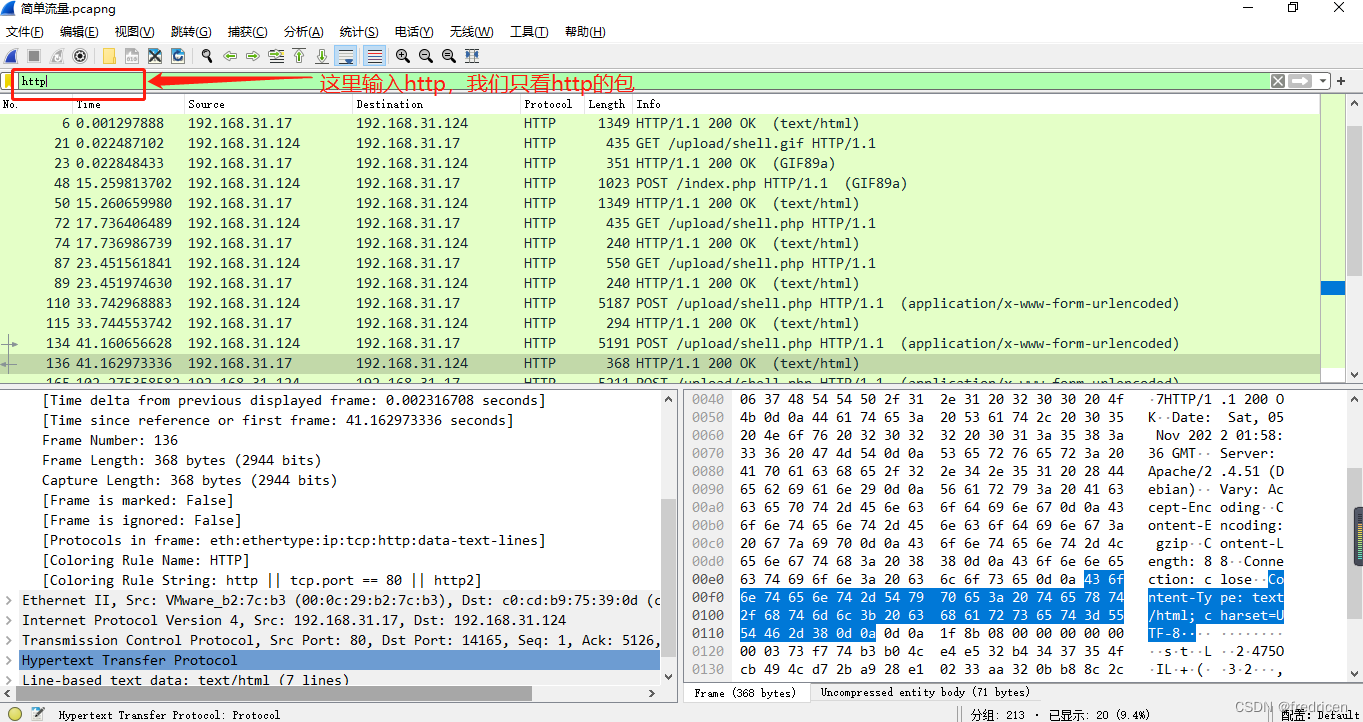
Task: Open the 视图(V) menu
Action: pos(135,32)
